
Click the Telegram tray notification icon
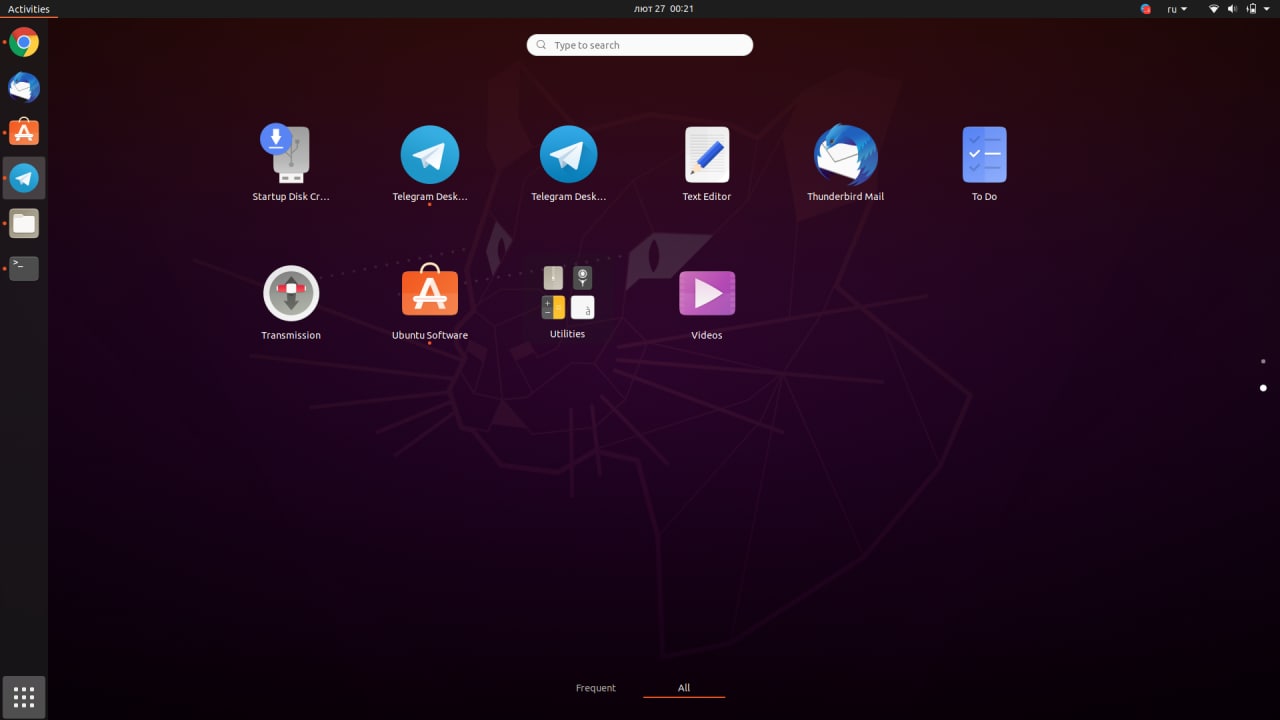coord(1146,9)
